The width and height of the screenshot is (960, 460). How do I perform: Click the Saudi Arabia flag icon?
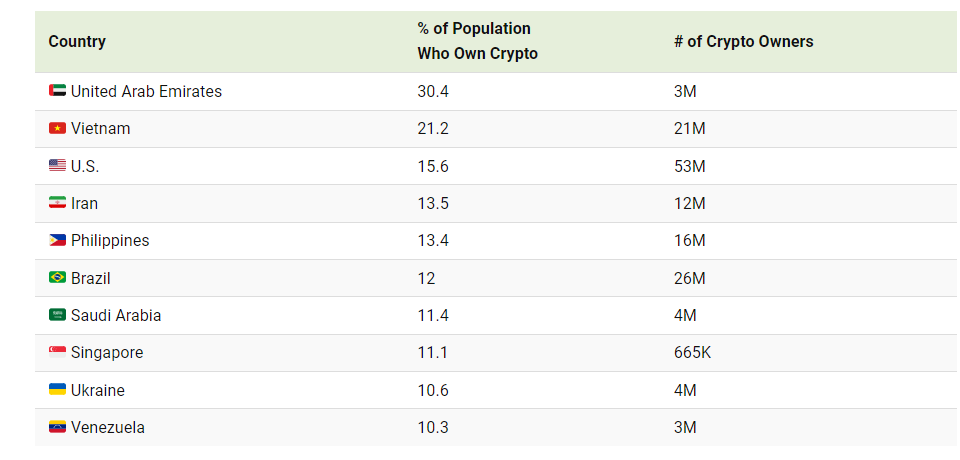point(57,315)
